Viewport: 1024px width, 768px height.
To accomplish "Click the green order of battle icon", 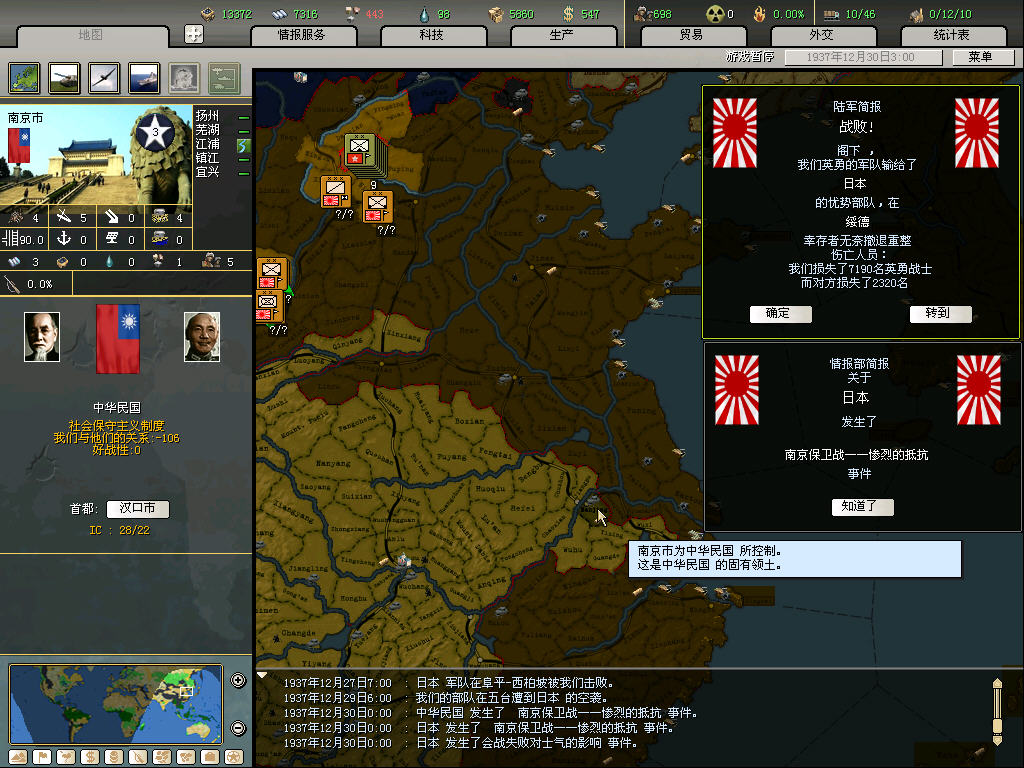I will pos(224,78).
